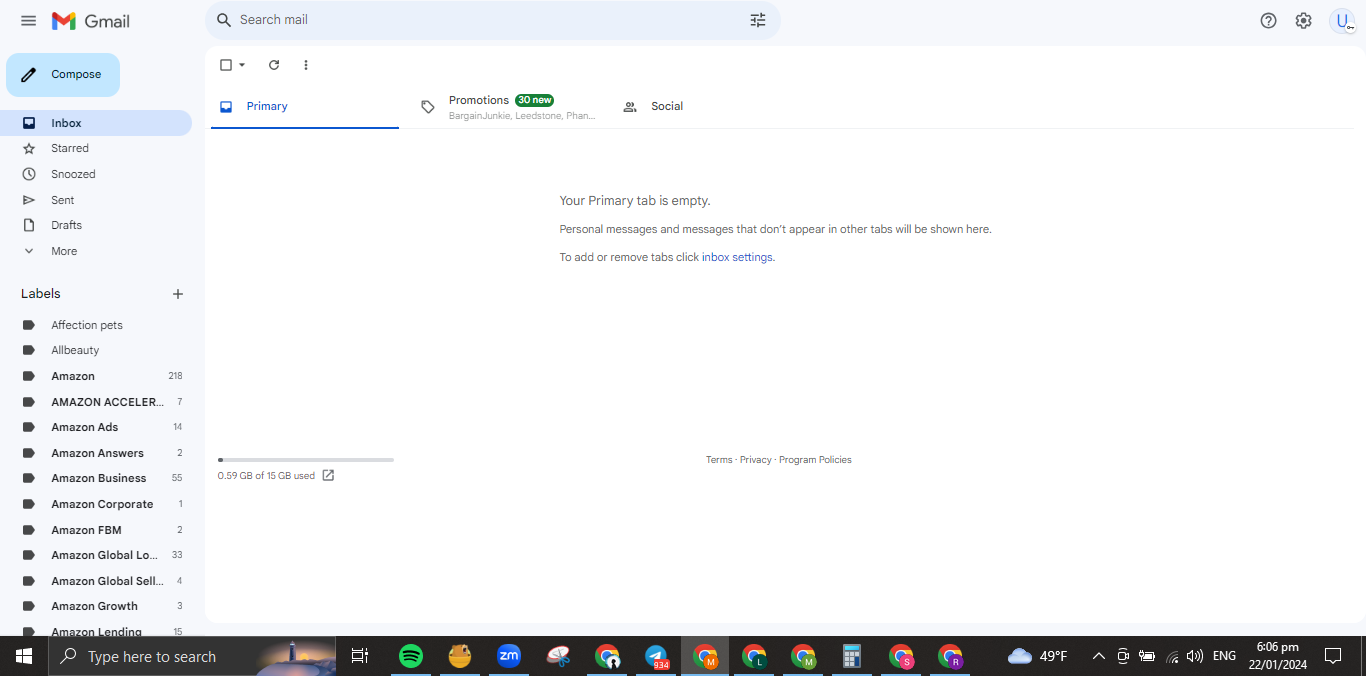This screenshot has height=676, width=1366.
Task: Open the Terms link
Action: (719, 460)
